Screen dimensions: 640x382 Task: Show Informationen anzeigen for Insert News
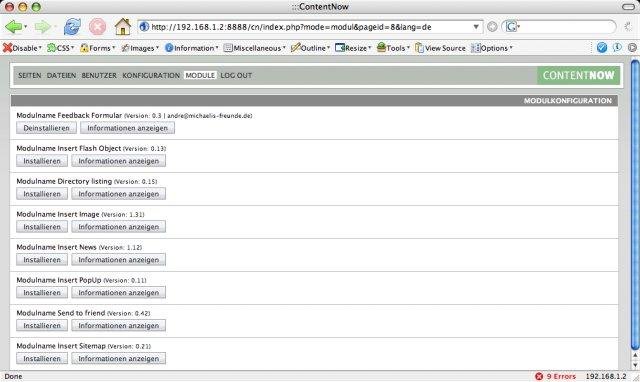point(118,260)
